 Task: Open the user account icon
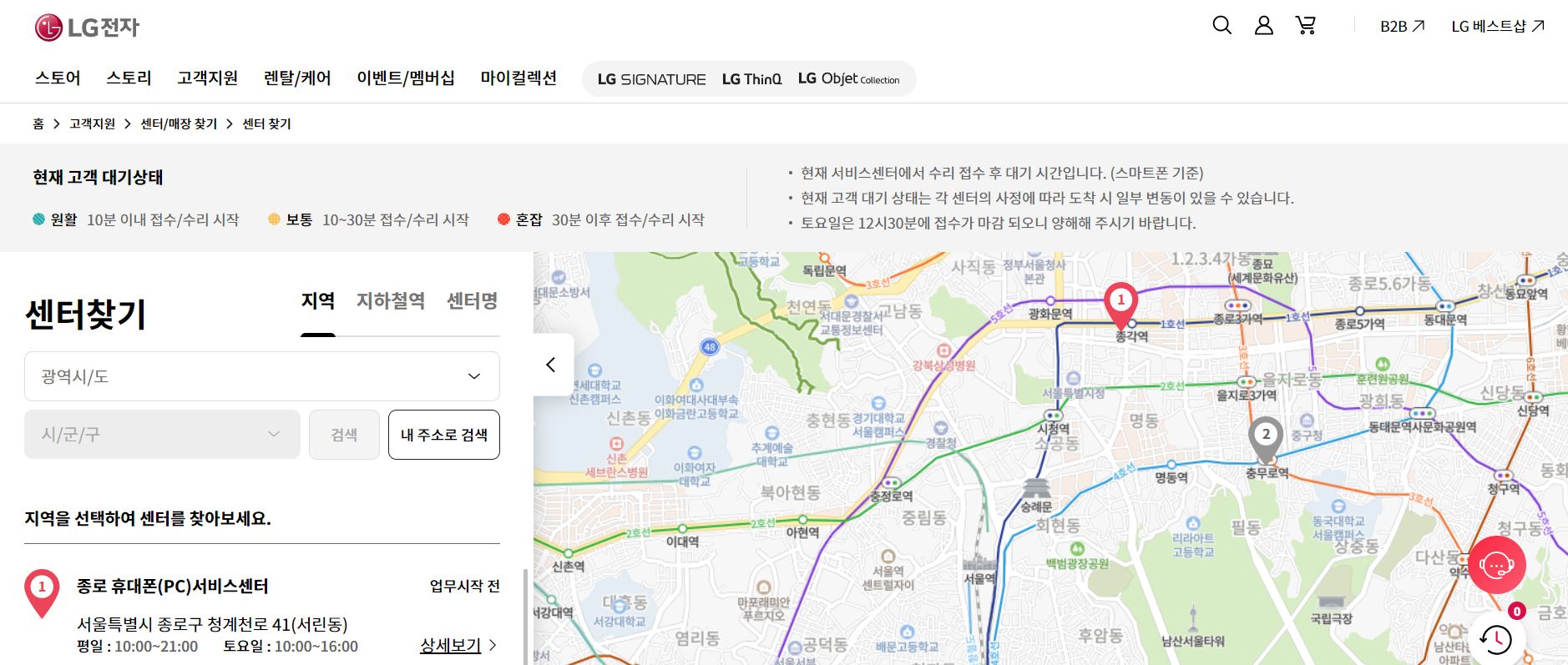[1264, 26]
